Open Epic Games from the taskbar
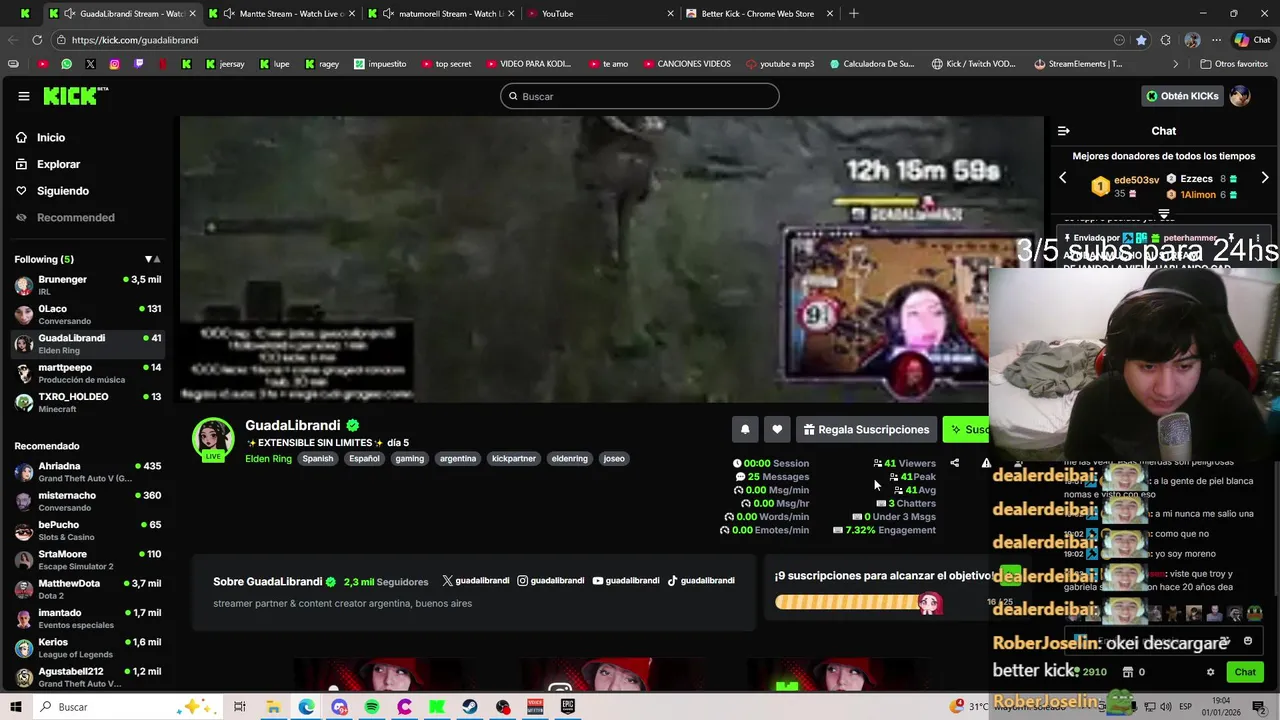1280x720 pixels. tap(568, 707)
